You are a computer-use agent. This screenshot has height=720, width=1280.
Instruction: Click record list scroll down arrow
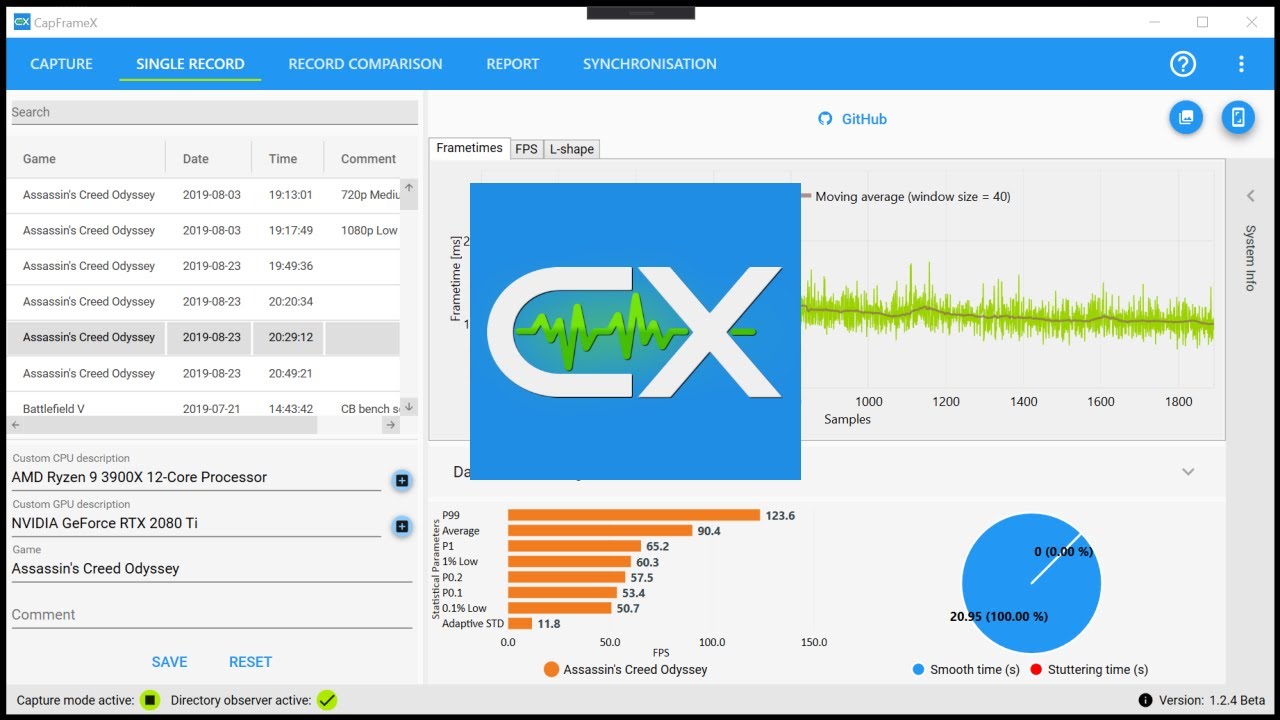[409, 407]
